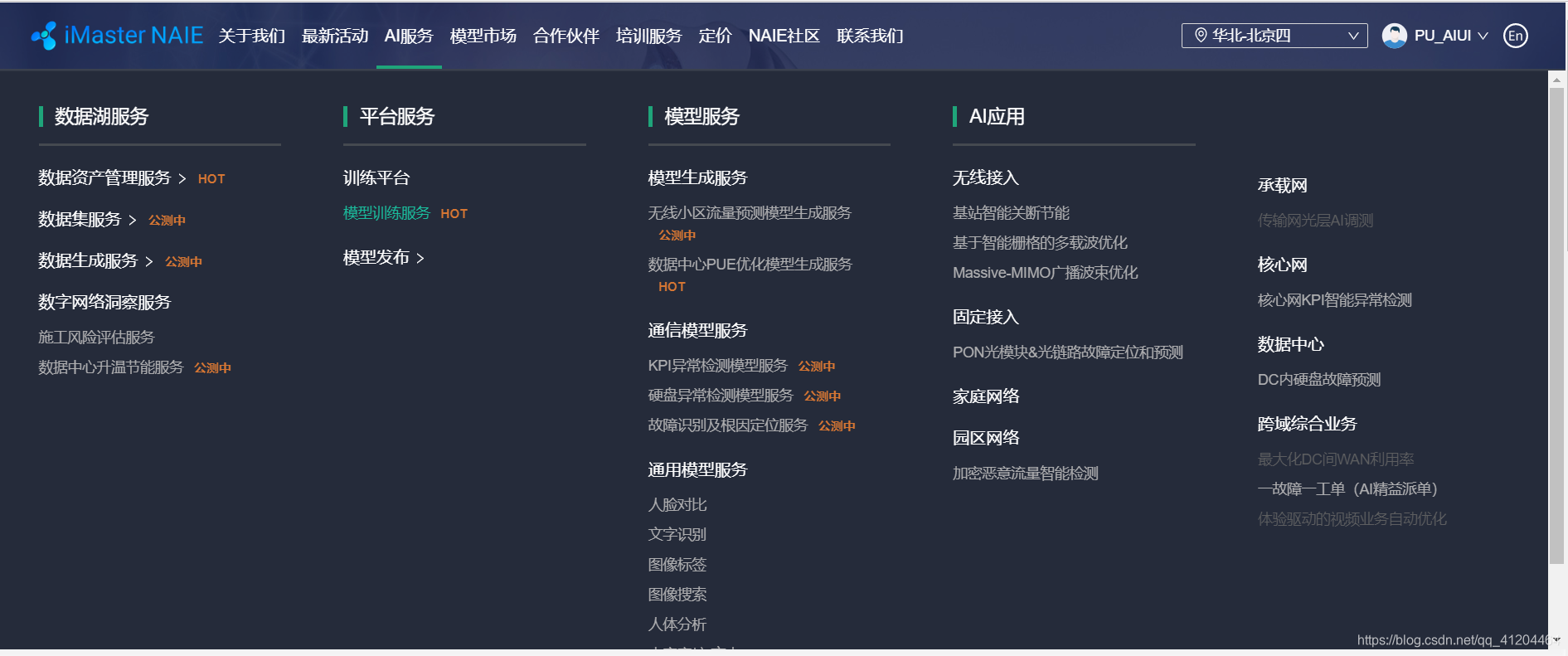Open 一故障一工单 (AI精益派单)
The width and height of the screenshot is (1568, 656).
tap(1347, 489)
